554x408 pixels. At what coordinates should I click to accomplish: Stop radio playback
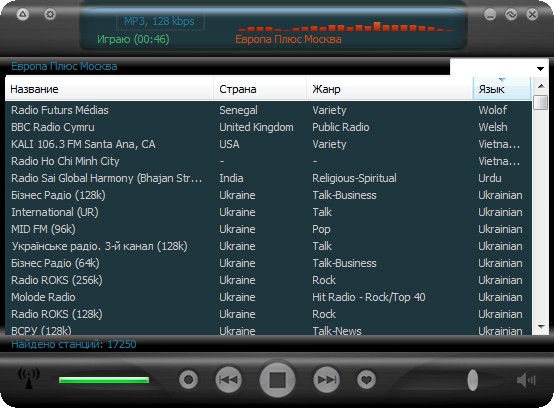[x=277, y=380]
